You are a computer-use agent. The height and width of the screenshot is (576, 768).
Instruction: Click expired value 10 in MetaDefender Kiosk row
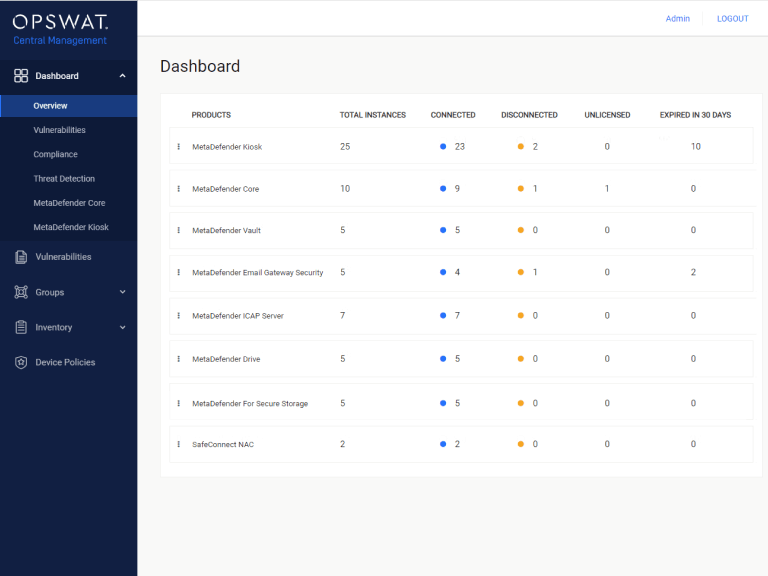[x=696, y=146]
